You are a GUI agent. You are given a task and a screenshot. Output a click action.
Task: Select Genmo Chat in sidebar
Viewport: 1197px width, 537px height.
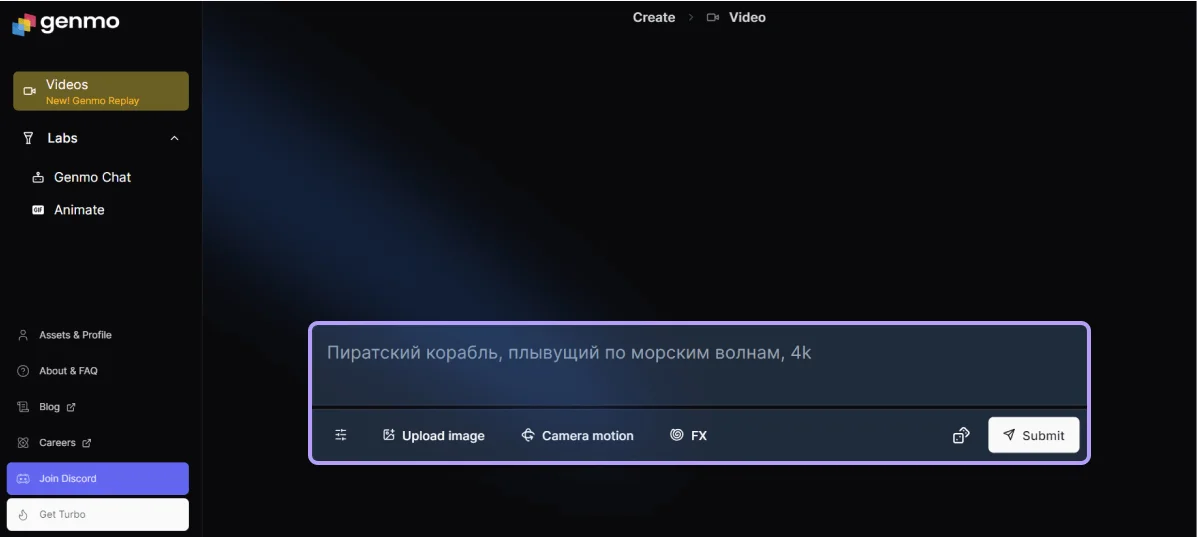click(92, 177)
